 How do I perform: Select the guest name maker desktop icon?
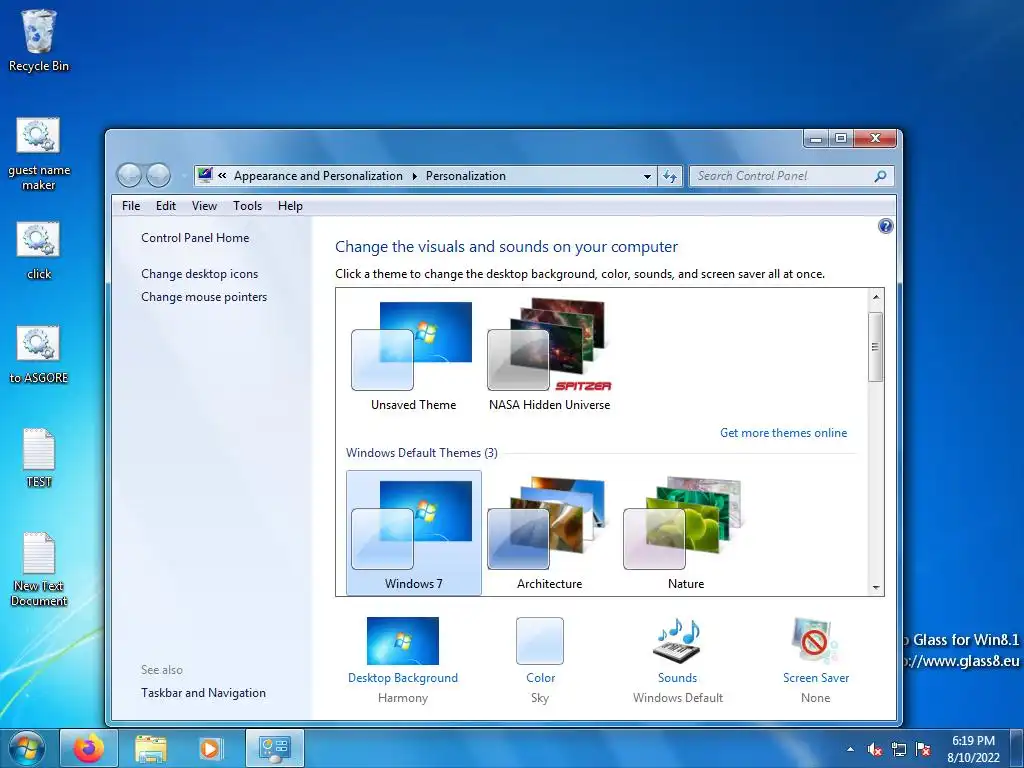pyautogui.click(x=39, y=155)
